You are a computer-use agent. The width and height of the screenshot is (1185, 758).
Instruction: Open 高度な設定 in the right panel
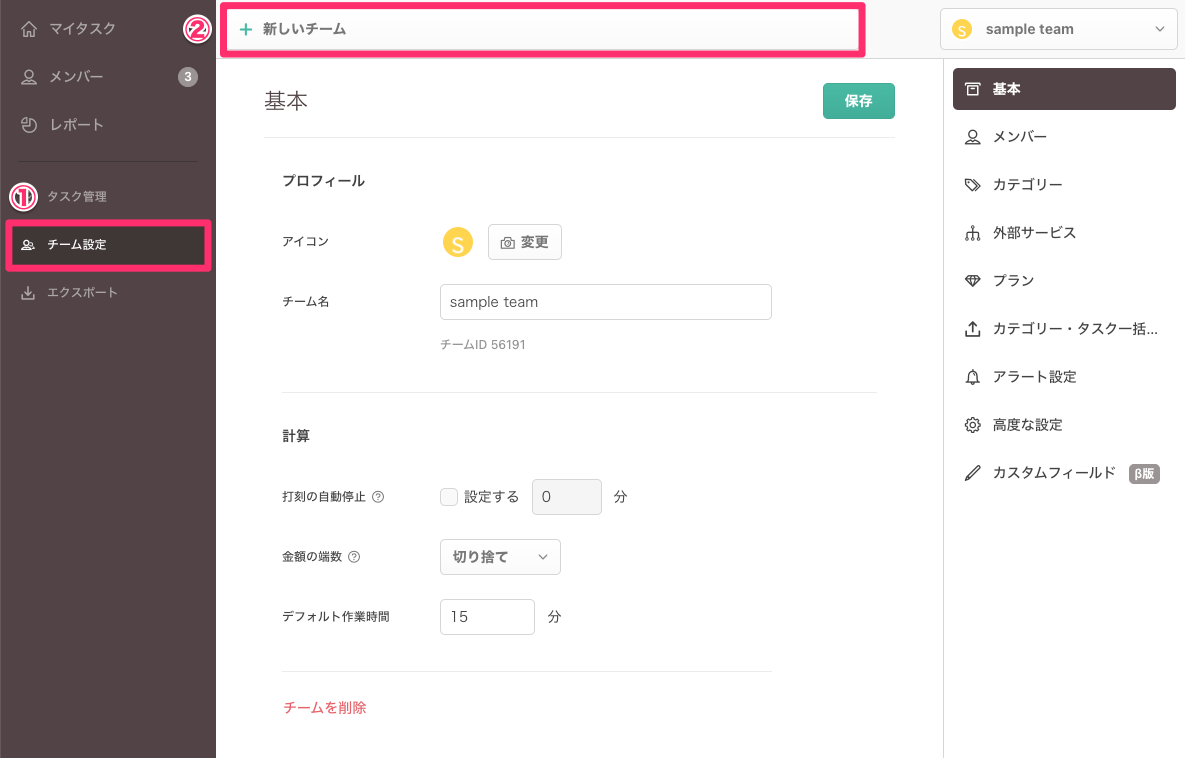coord(1027,425)
